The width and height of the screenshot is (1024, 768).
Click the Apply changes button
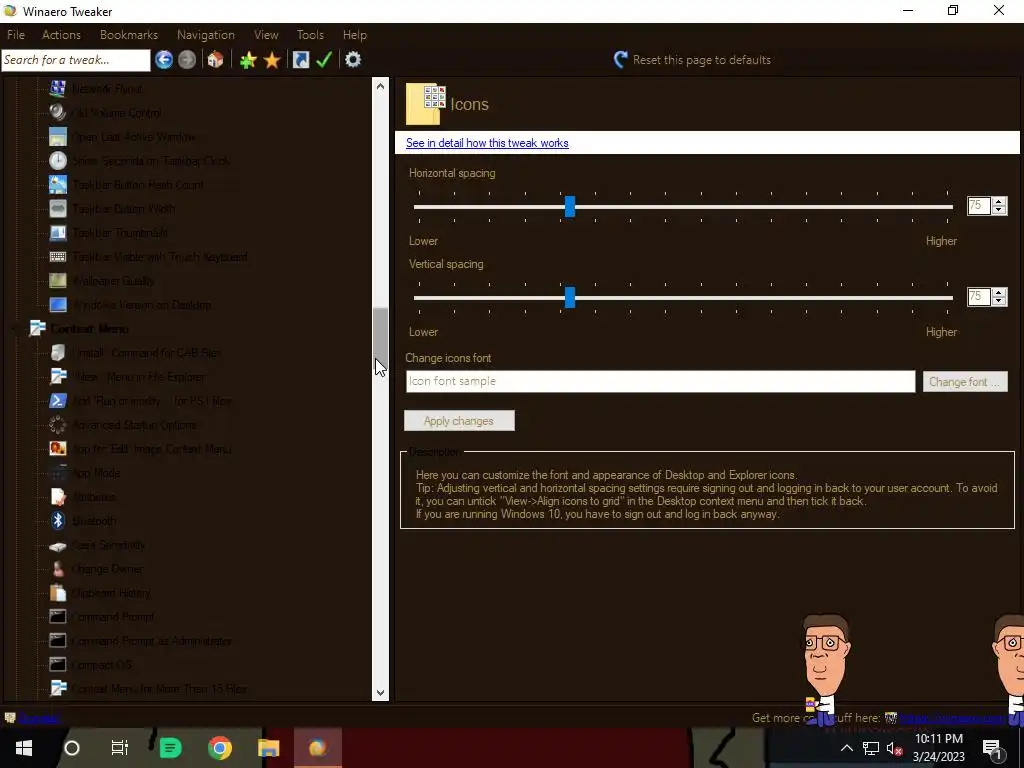click(459, 421)
